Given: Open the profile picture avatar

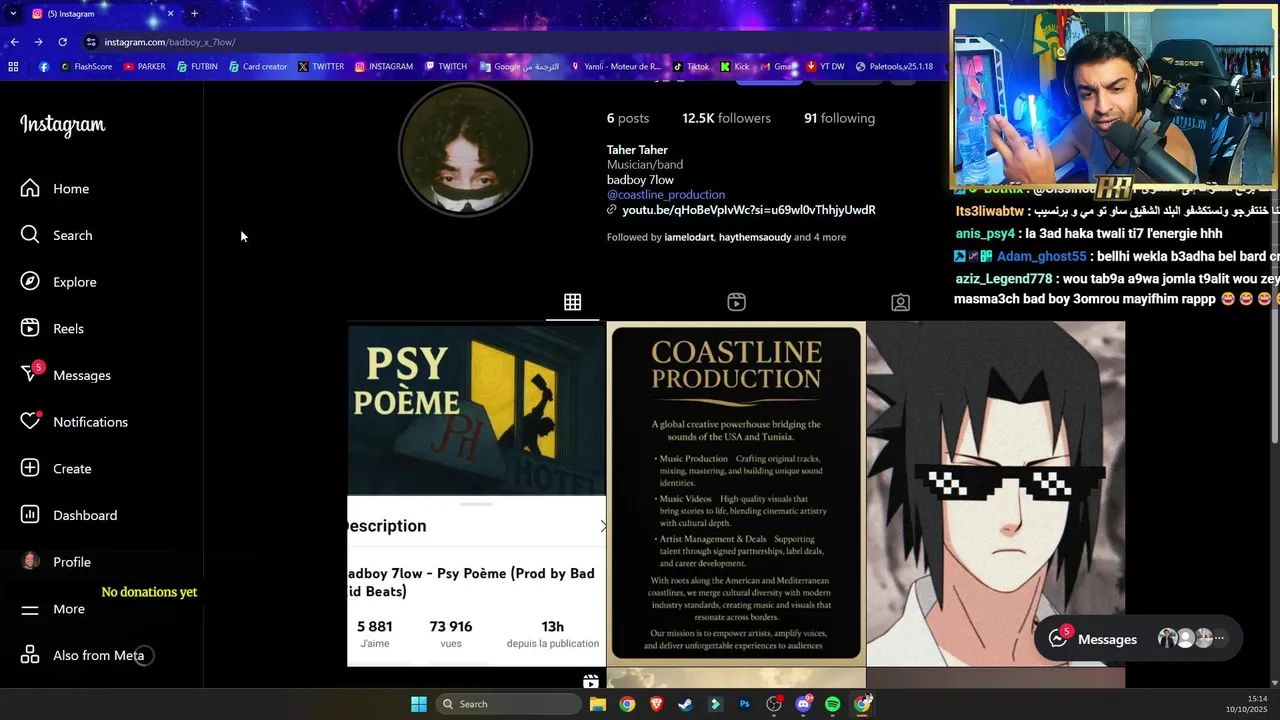Looking at the screenshot, I should pyautogui.click(x=465, y=150).
